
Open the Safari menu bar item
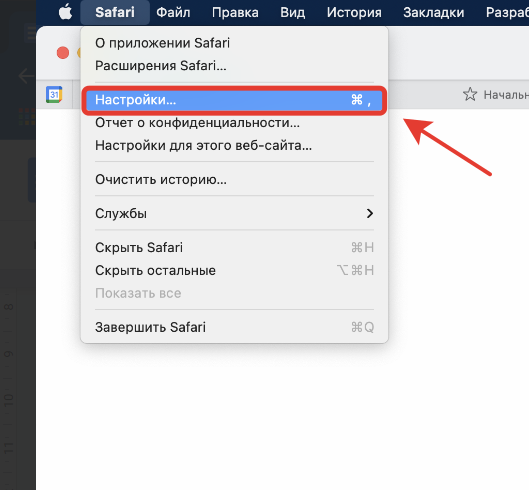click(x=115, y=12)
